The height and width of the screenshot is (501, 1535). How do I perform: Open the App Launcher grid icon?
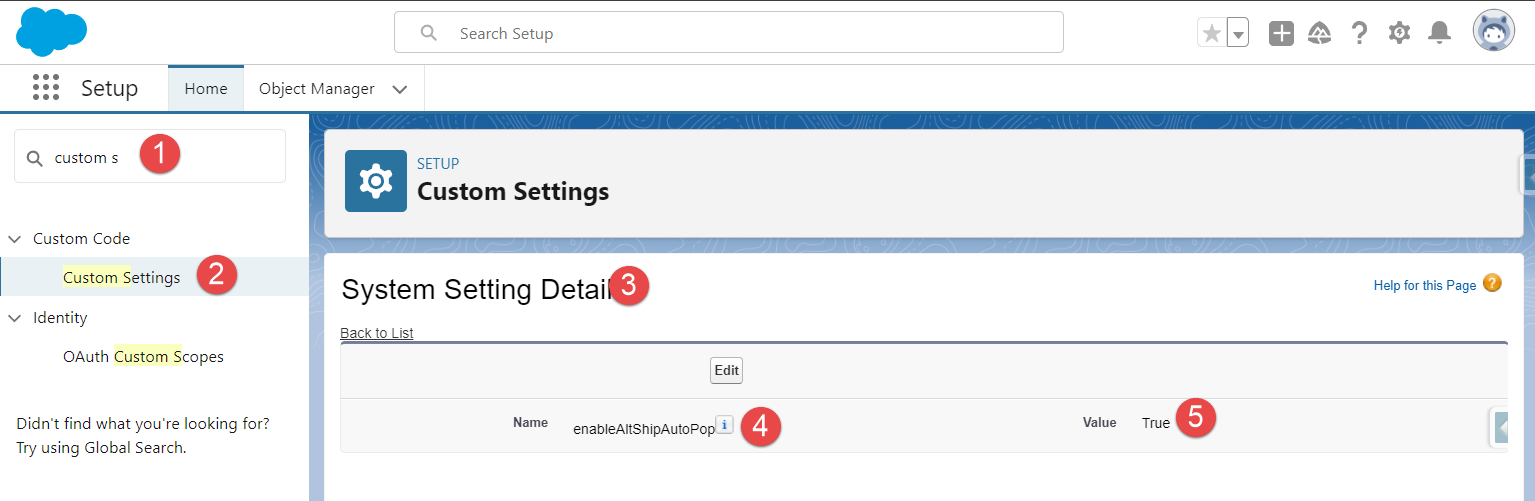tap(46, 88)
